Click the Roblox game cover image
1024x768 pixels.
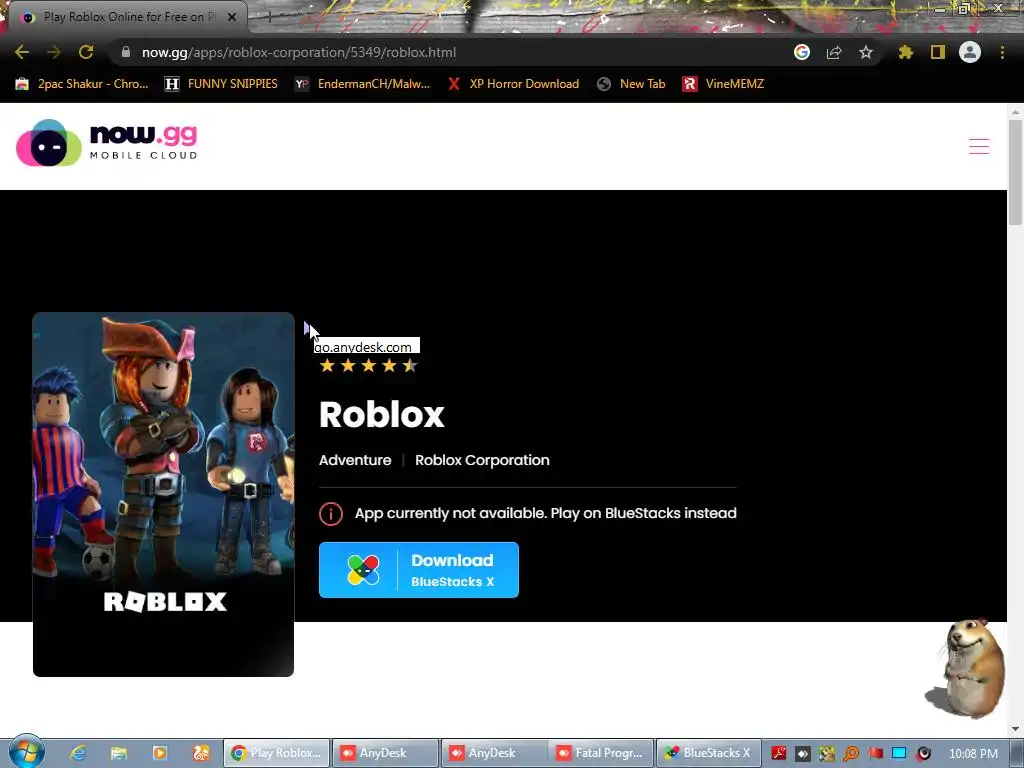[163, 494]
